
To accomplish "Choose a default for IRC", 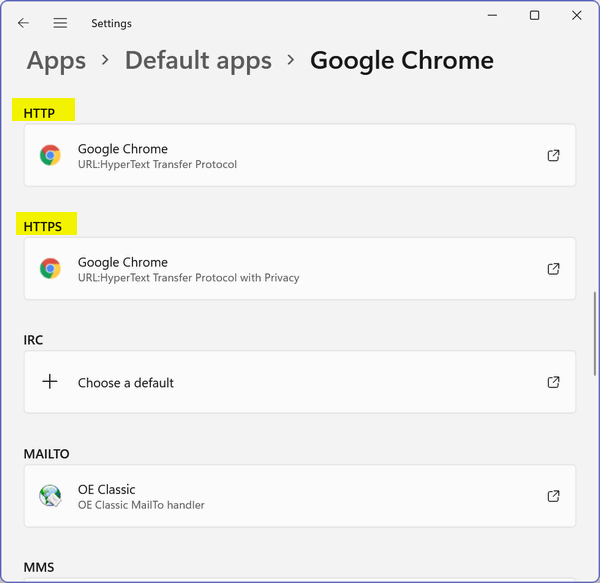I will tap(300, 382).
